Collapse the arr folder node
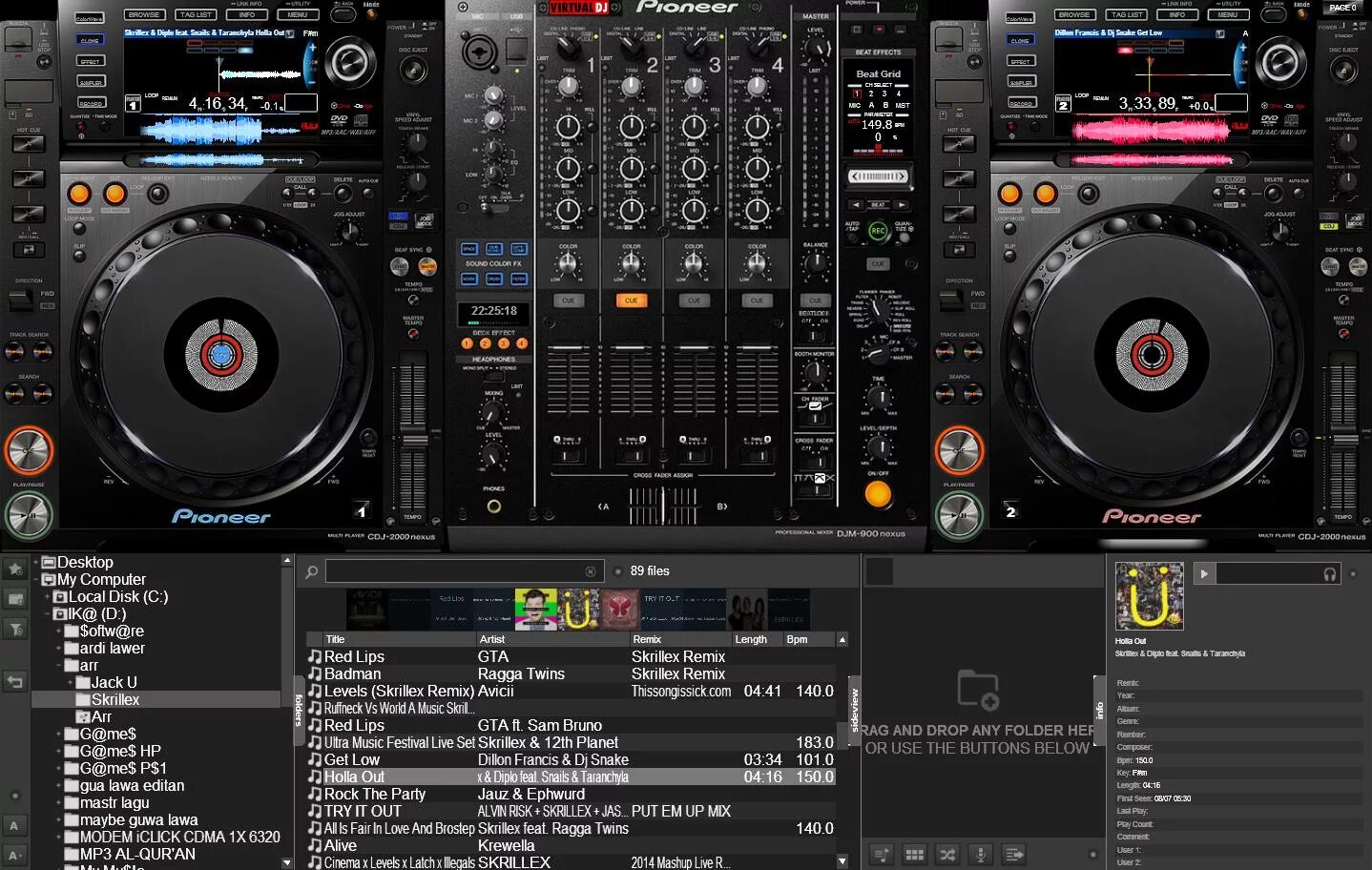1372x870 pixels. tap(59, 665)
